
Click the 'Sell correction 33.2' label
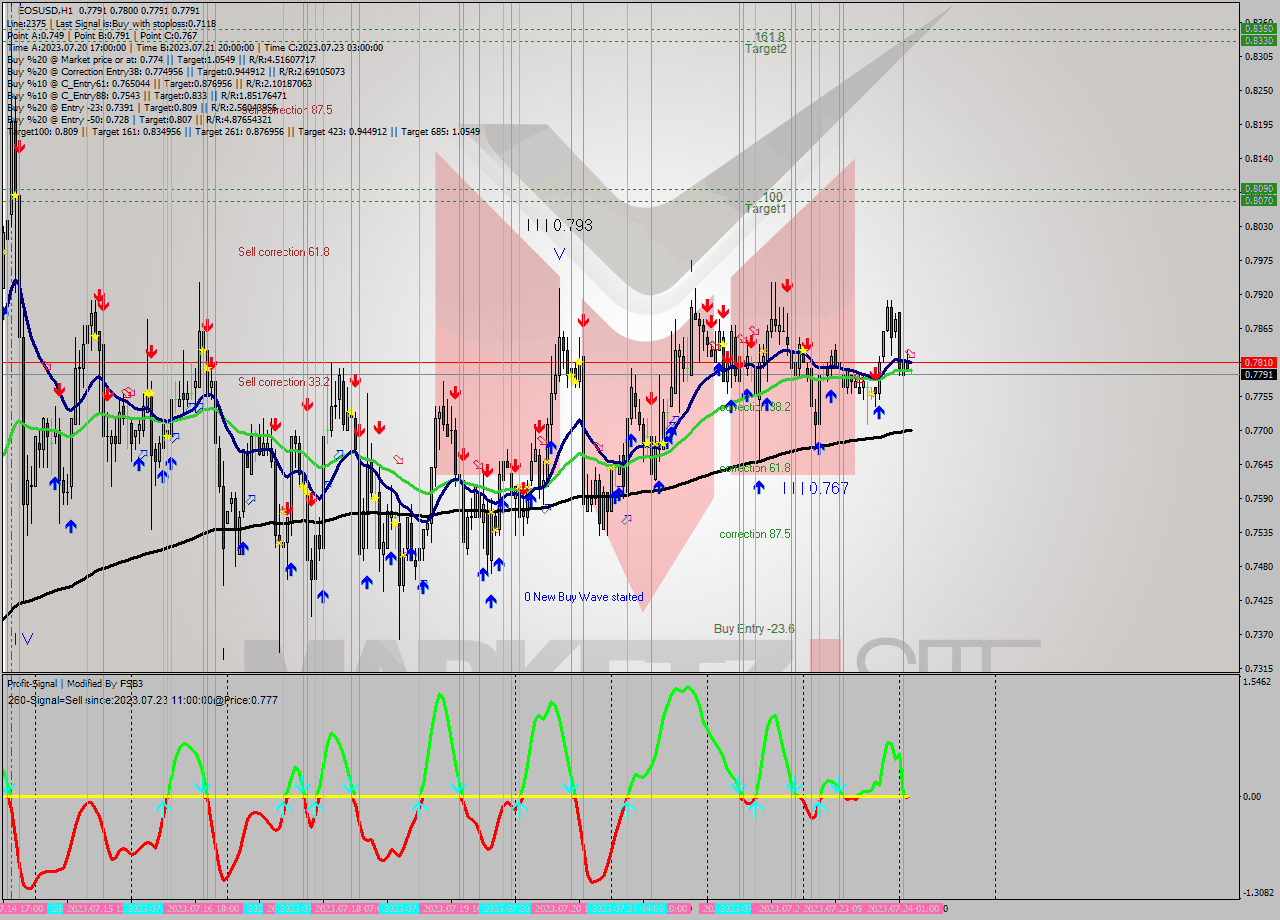pyautogui.click(x=284, y=382)
